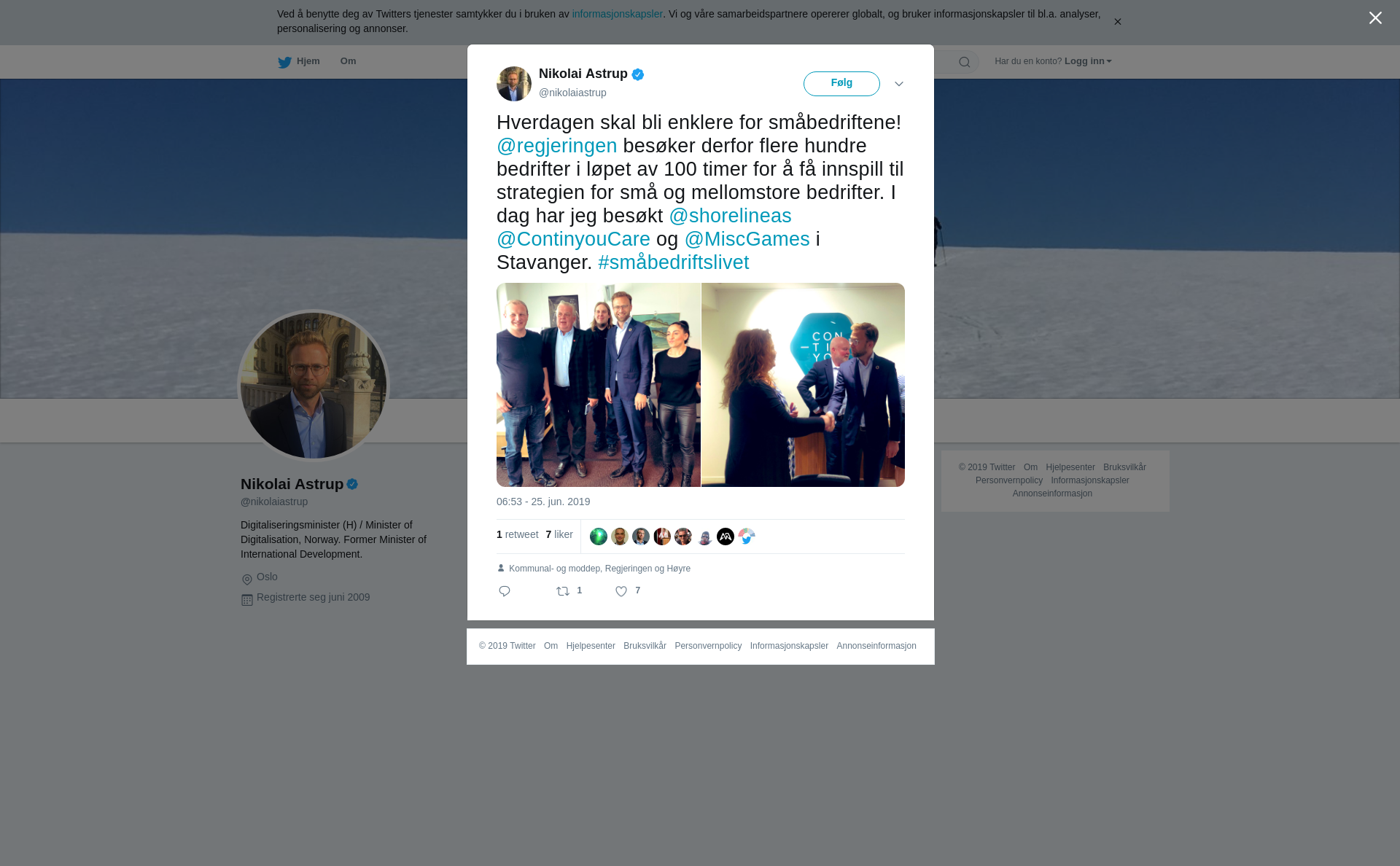Retweet the tweet using retweet icon
1400x866 pixels.
(563, 591)
